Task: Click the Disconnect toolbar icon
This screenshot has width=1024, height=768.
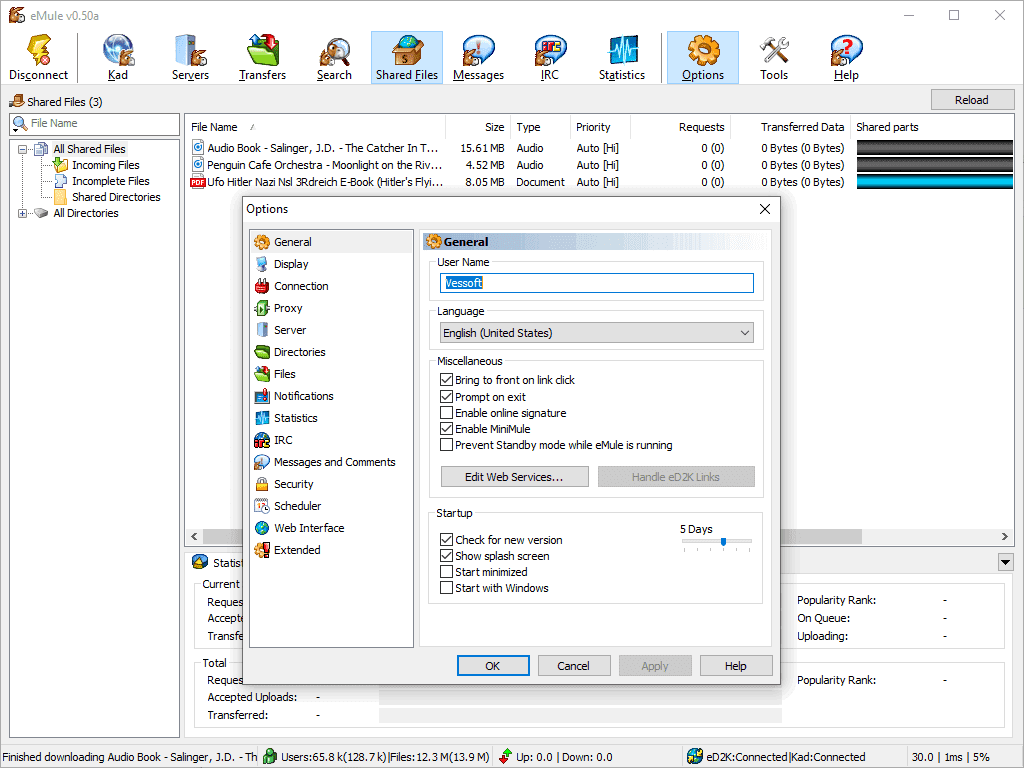Action: click(x=39, y=57)
